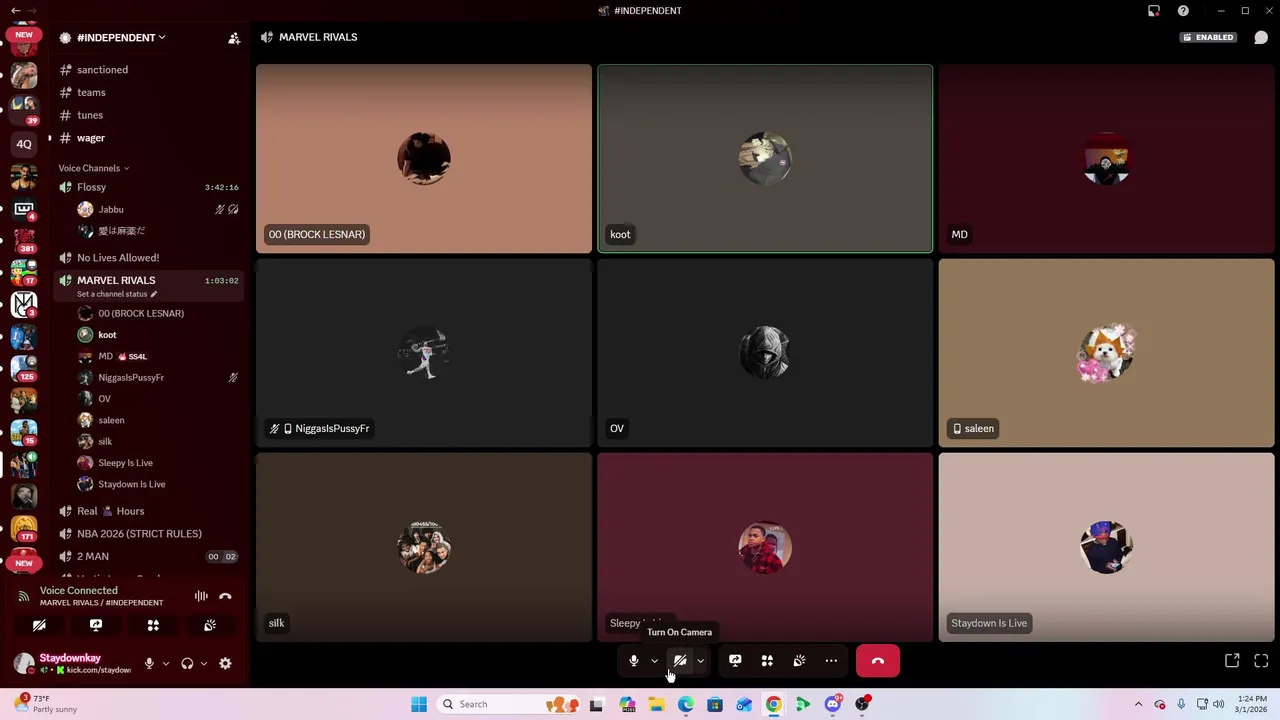Collapse the Voice Channels category
The image size is (1280, 720).
point(93,168)
